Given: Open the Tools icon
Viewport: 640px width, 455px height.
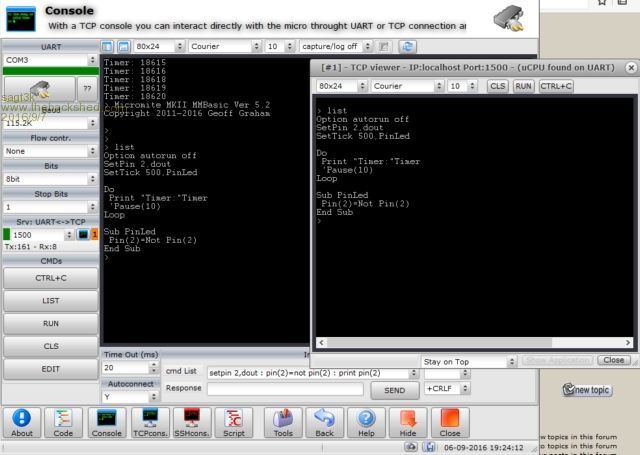Looking at the screenshot, I should [x=283, y=424].
